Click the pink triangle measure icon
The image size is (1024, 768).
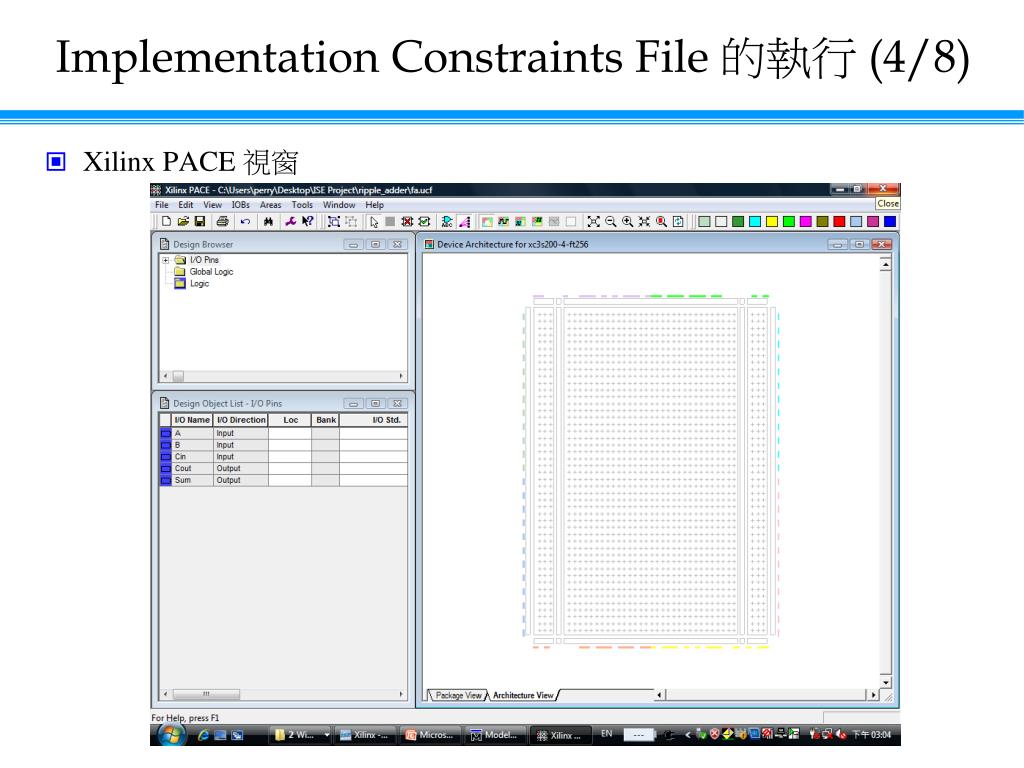(464, 222)
